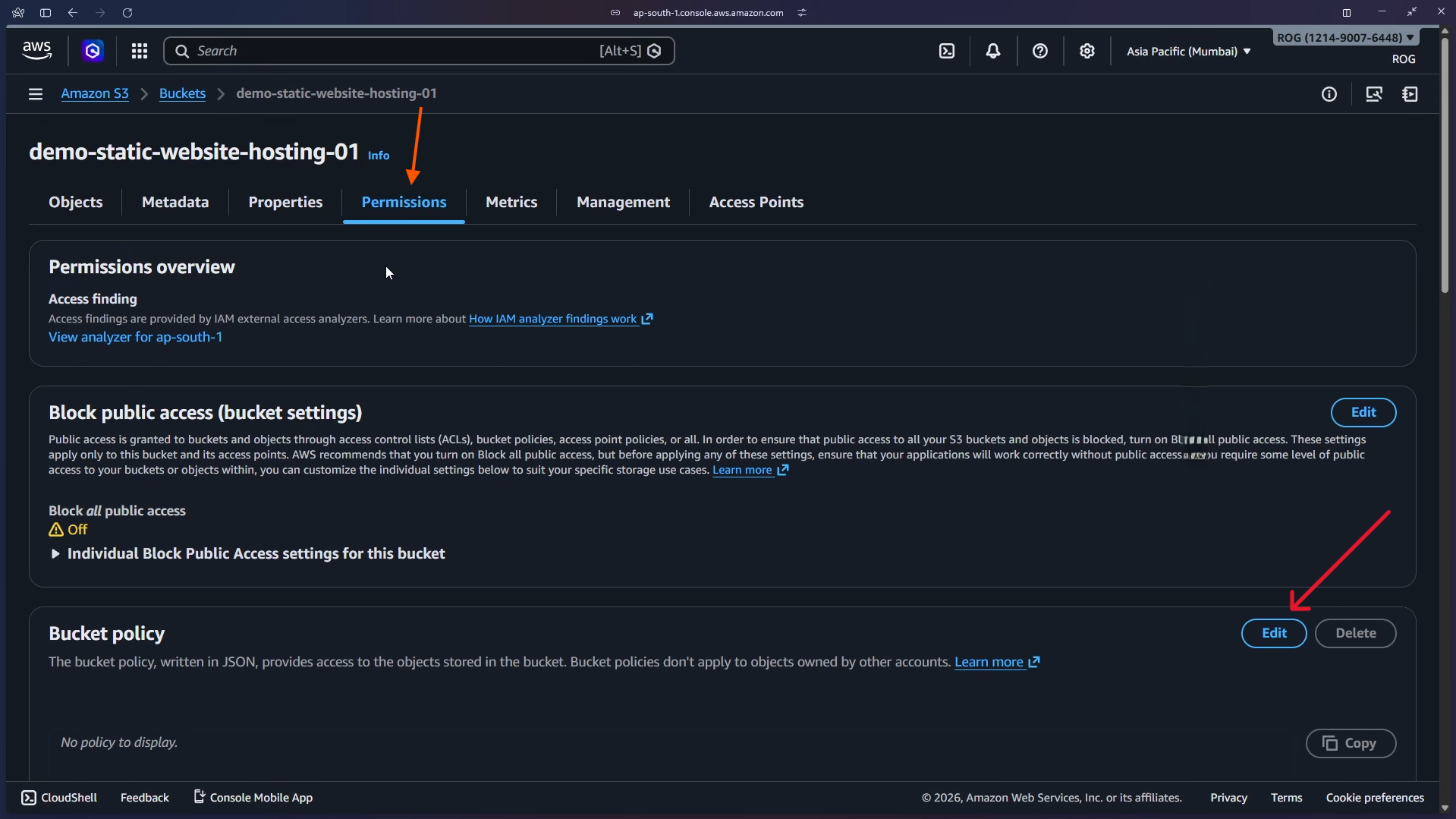The width and height of the screenshot is (1456, 819).
Task: Switch to the Management tab
Action: click(623, 202)
